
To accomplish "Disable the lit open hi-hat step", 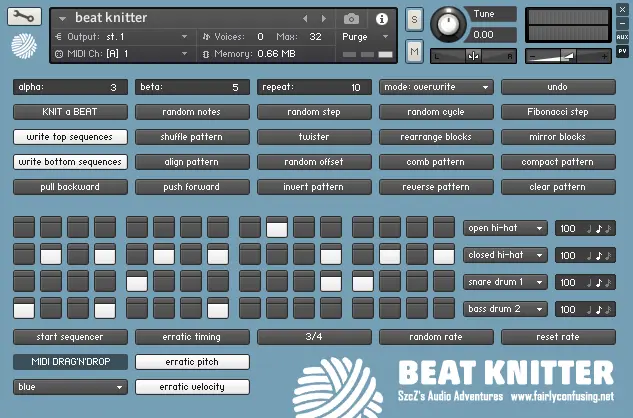I will 277,227.
